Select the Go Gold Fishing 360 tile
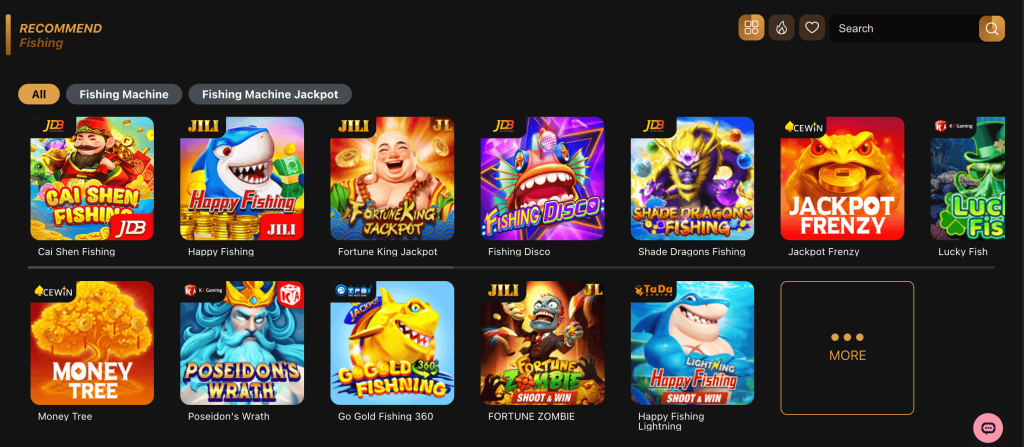Viewport: 1024px width, 447px height. click(x=392, y=343)
